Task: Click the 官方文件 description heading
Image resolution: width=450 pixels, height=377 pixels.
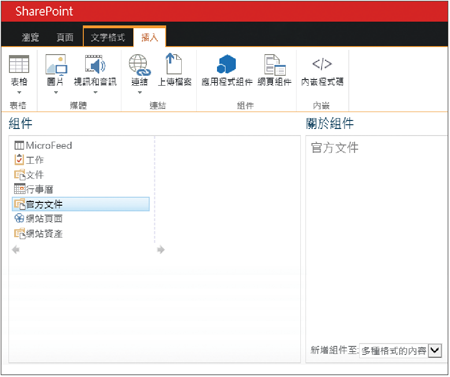Action: (x=334, y=148)
